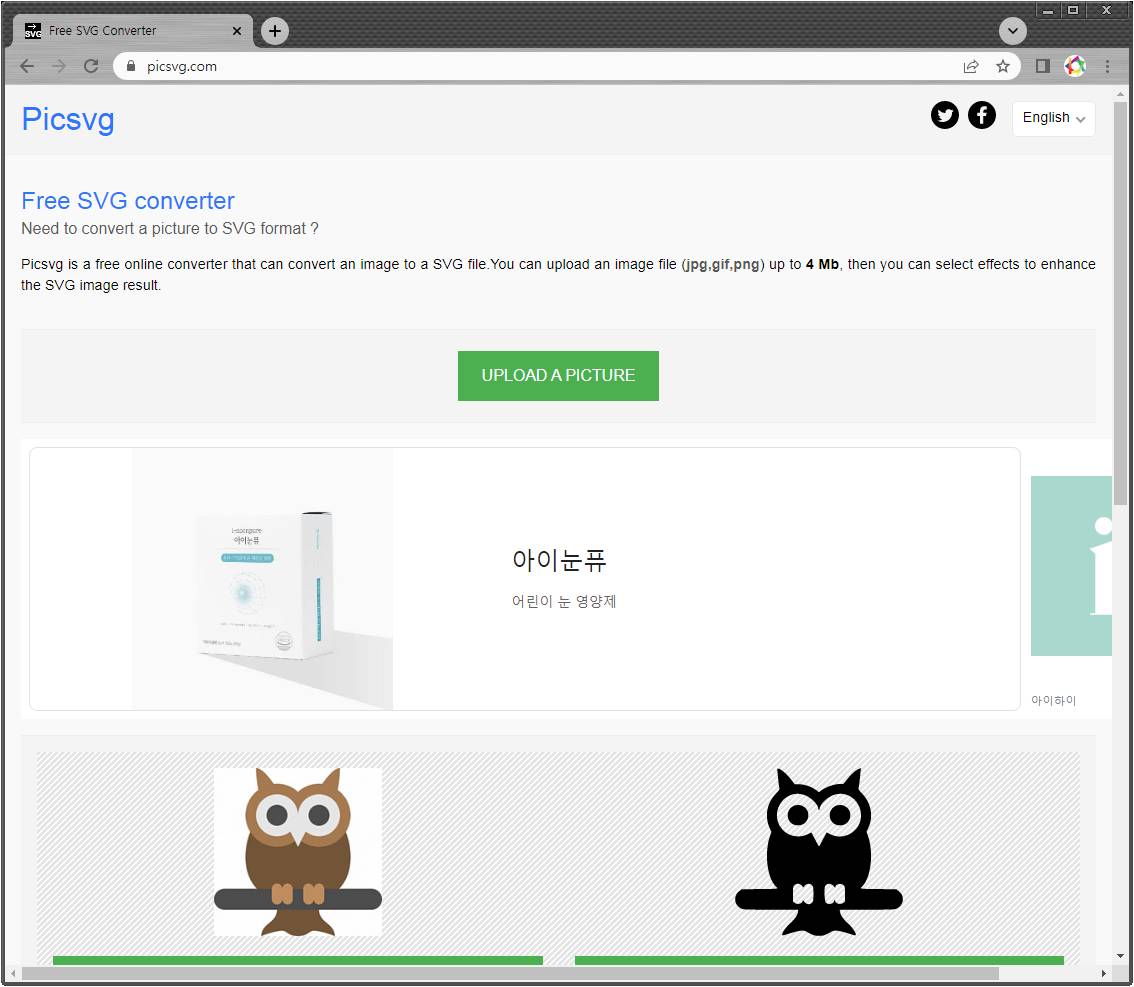The height and width of the screenshot is (987, 1134).
Task: Go back using browser back arrow
Action: click(x=27, y=66)
